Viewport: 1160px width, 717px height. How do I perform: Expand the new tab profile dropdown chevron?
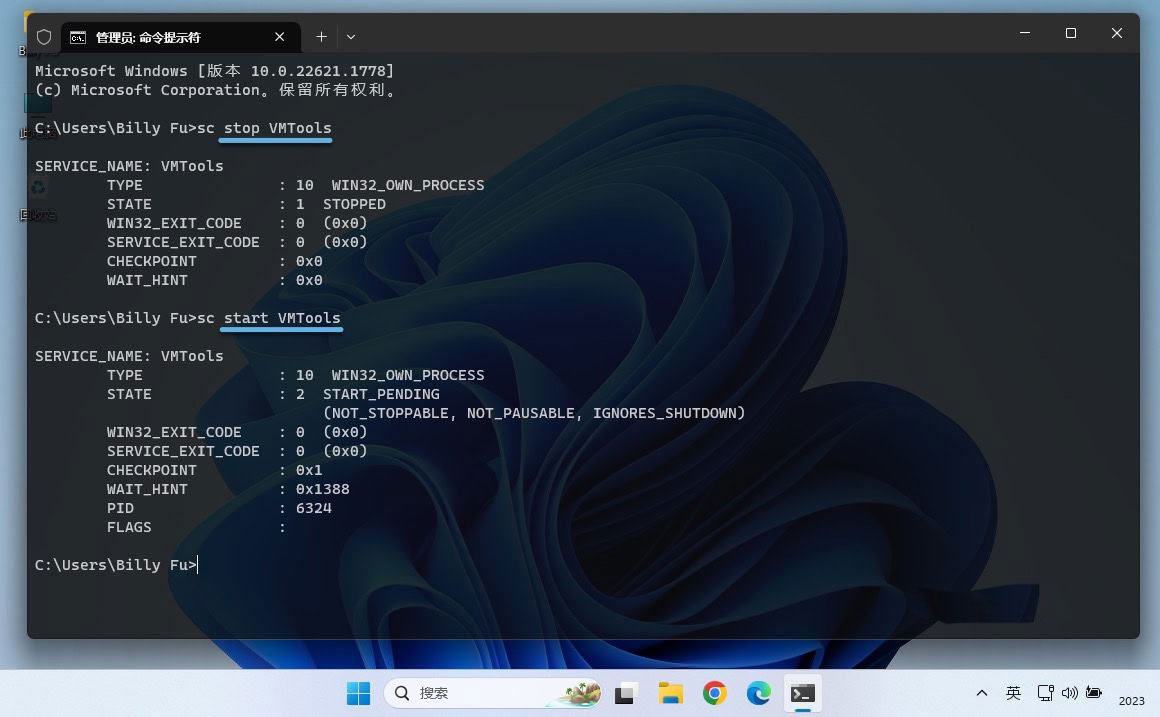coord(351,37)
